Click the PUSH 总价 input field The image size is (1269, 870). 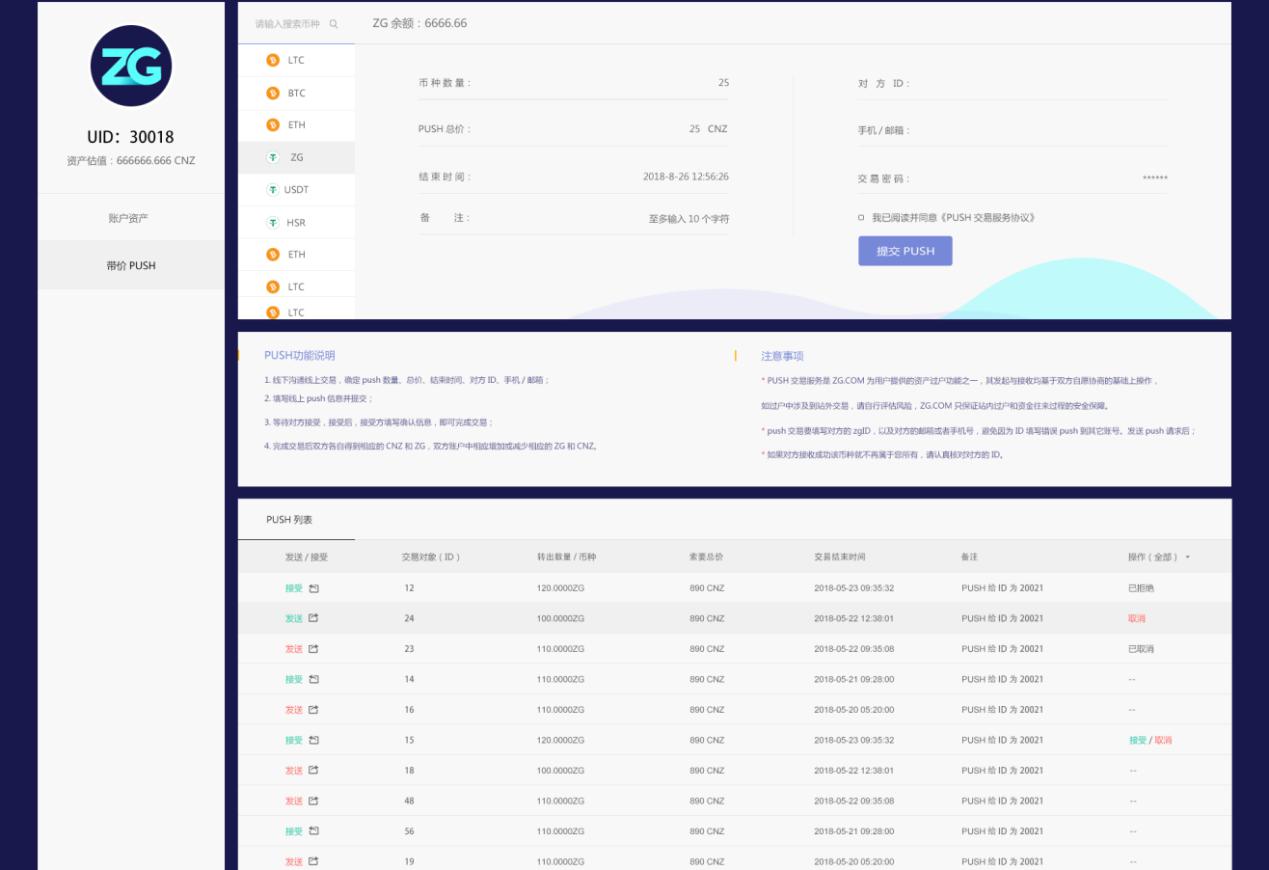tap(573, 129)
